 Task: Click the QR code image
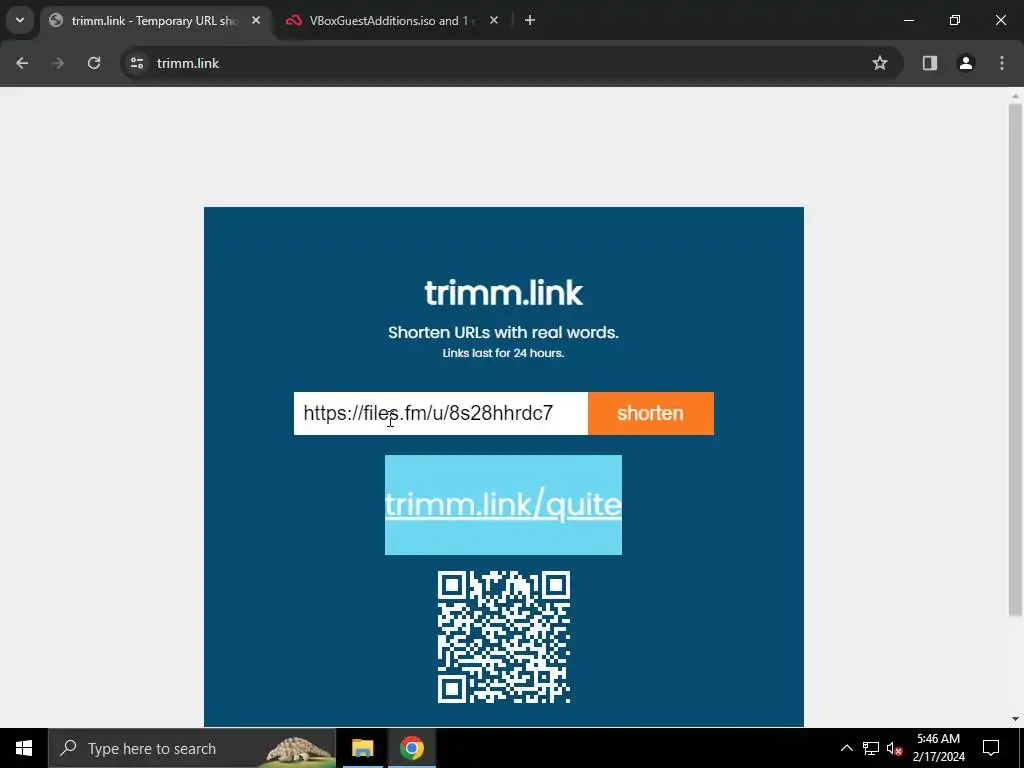click(504, 637)
